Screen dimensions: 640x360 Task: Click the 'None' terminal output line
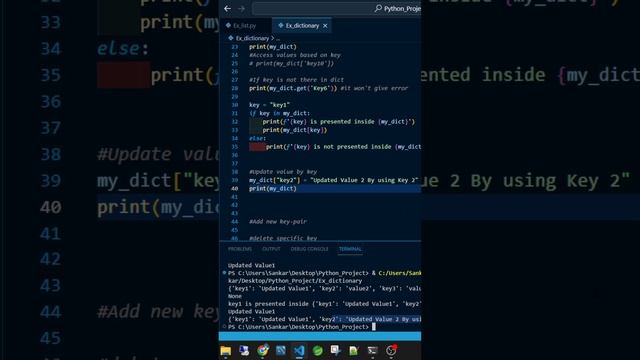point(235,296)
